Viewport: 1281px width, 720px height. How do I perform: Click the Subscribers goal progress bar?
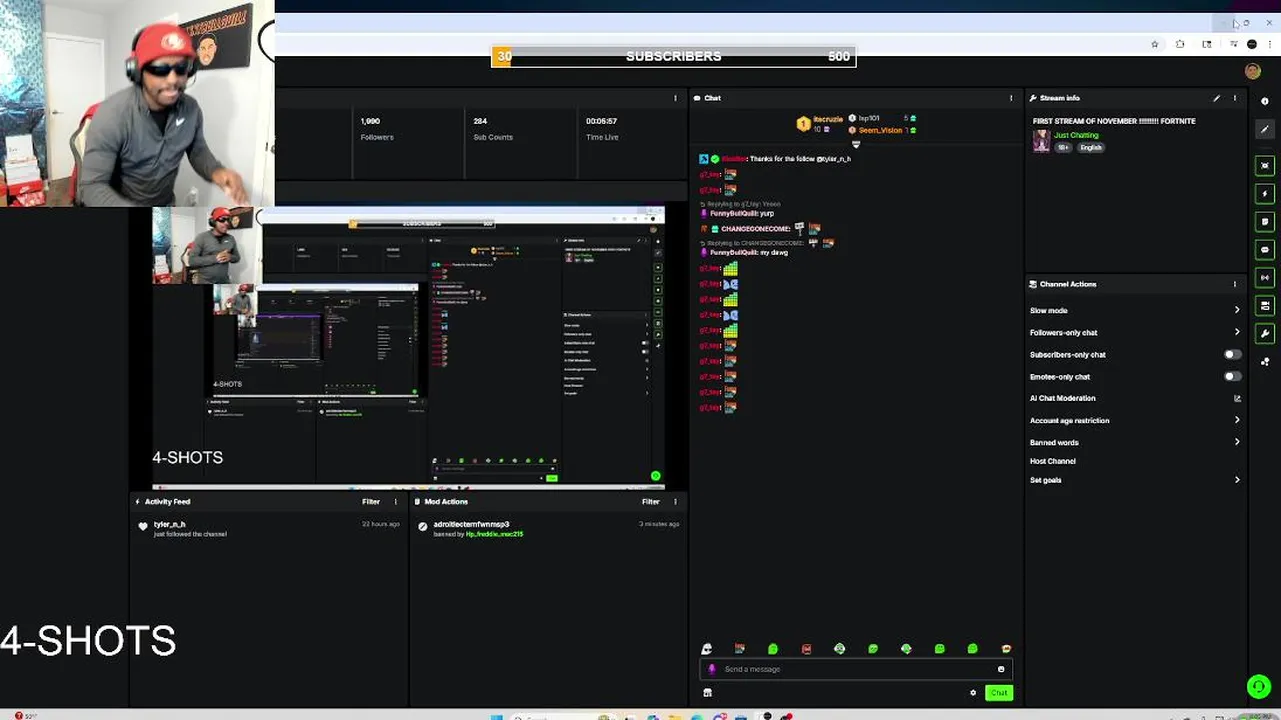pyautogui.click(x=673, y=56)
